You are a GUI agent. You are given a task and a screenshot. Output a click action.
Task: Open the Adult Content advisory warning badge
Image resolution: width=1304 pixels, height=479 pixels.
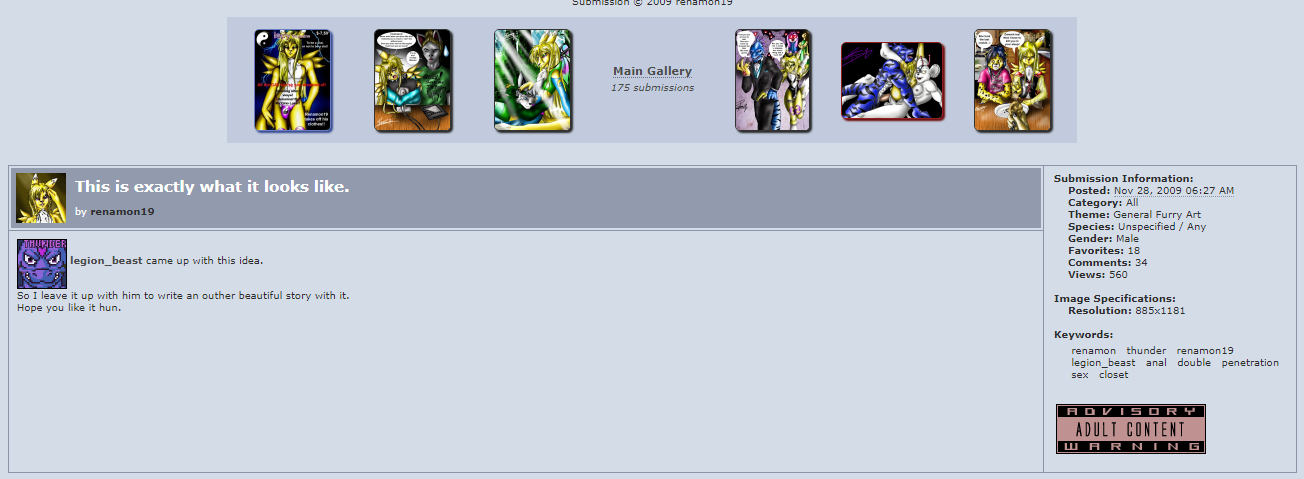tap(1131, 429)
